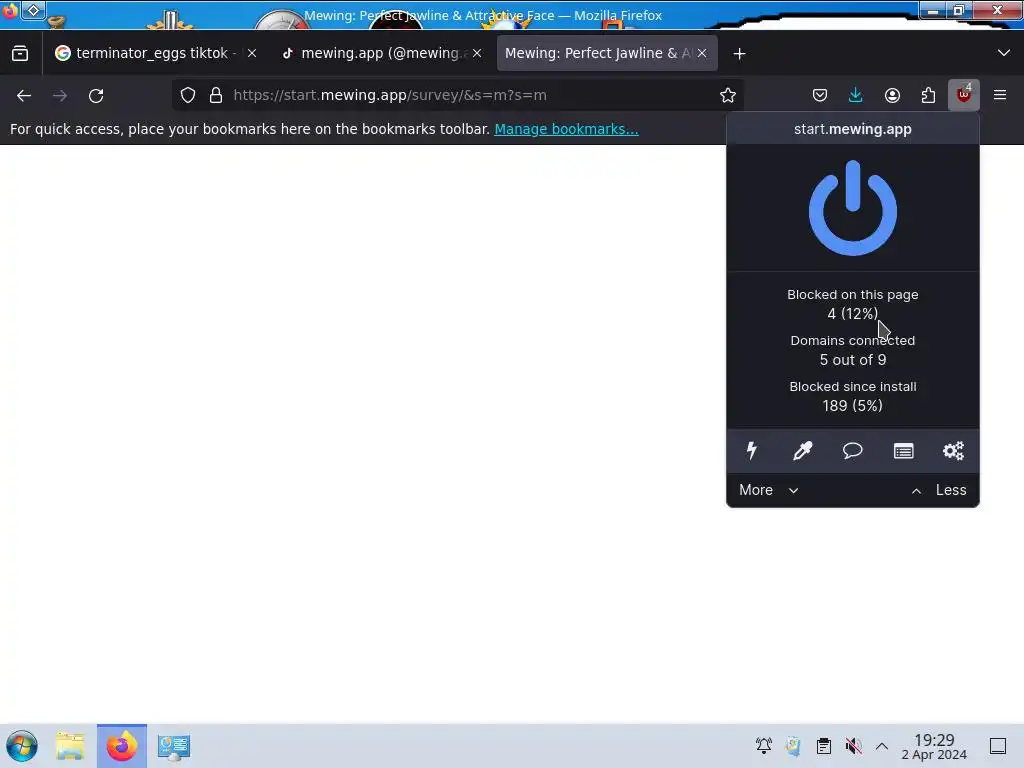Open Firefox account icon

point(892,95)
